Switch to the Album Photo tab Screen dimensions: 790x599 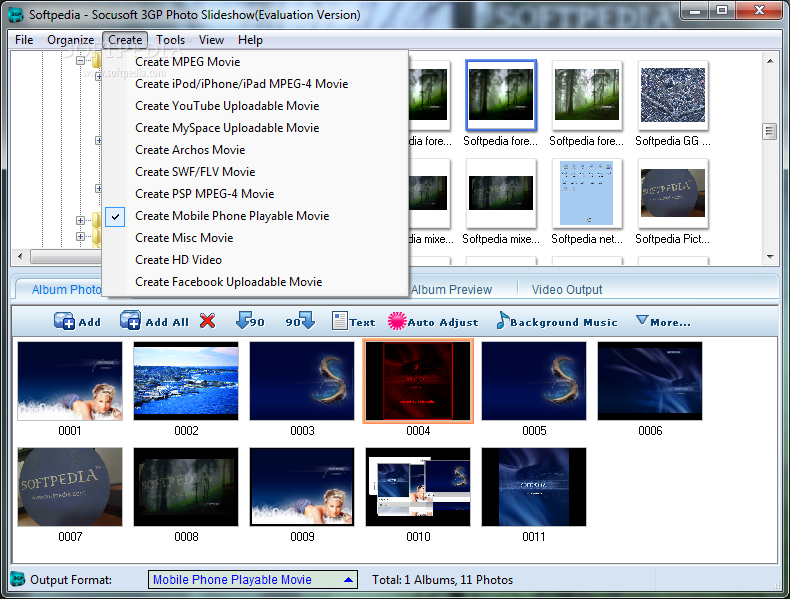(x=66, y=290)
